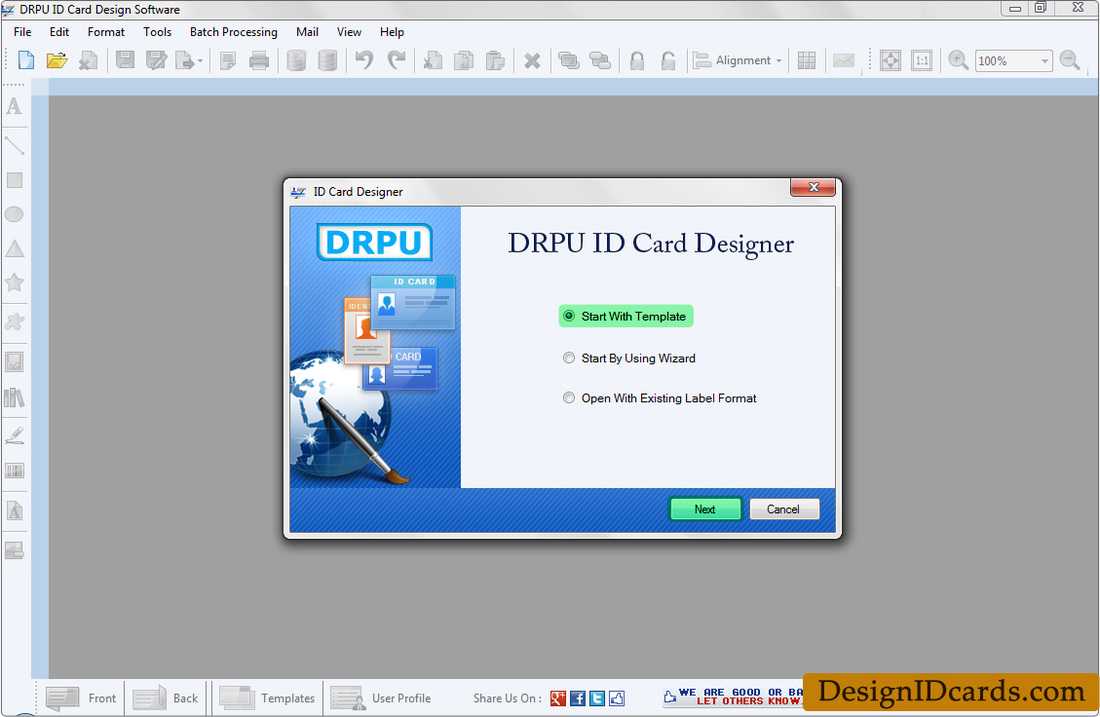Open the 100% zoom level dropdown

[x=1045, y=61]
